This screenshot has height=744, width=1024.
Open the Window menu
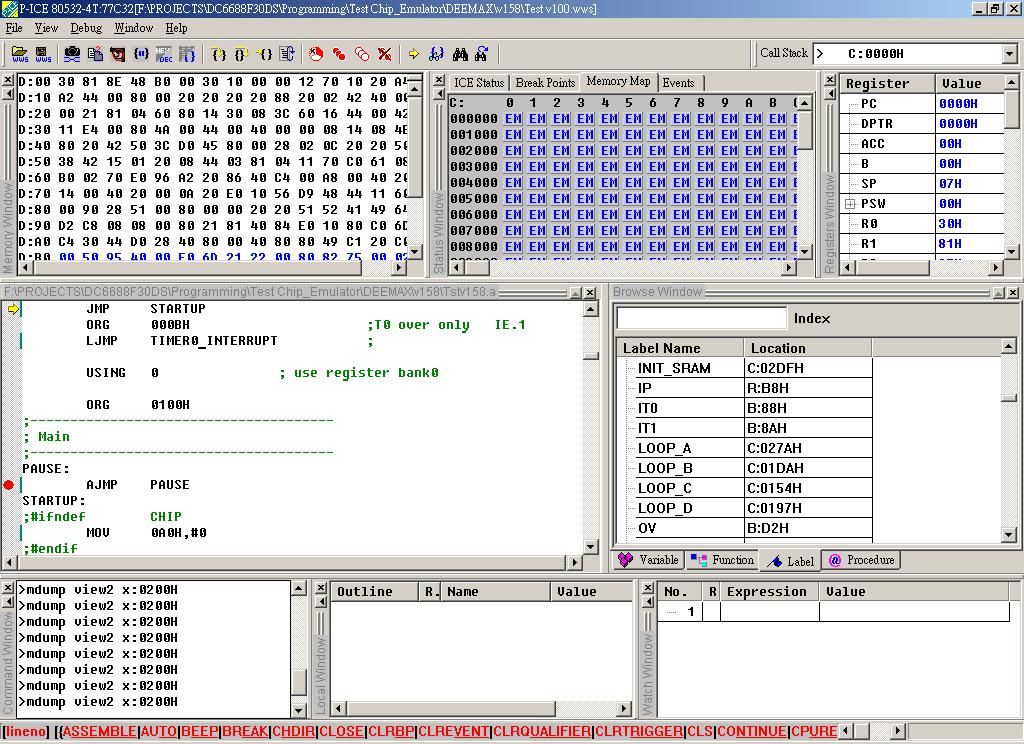[x=134, y=28]
